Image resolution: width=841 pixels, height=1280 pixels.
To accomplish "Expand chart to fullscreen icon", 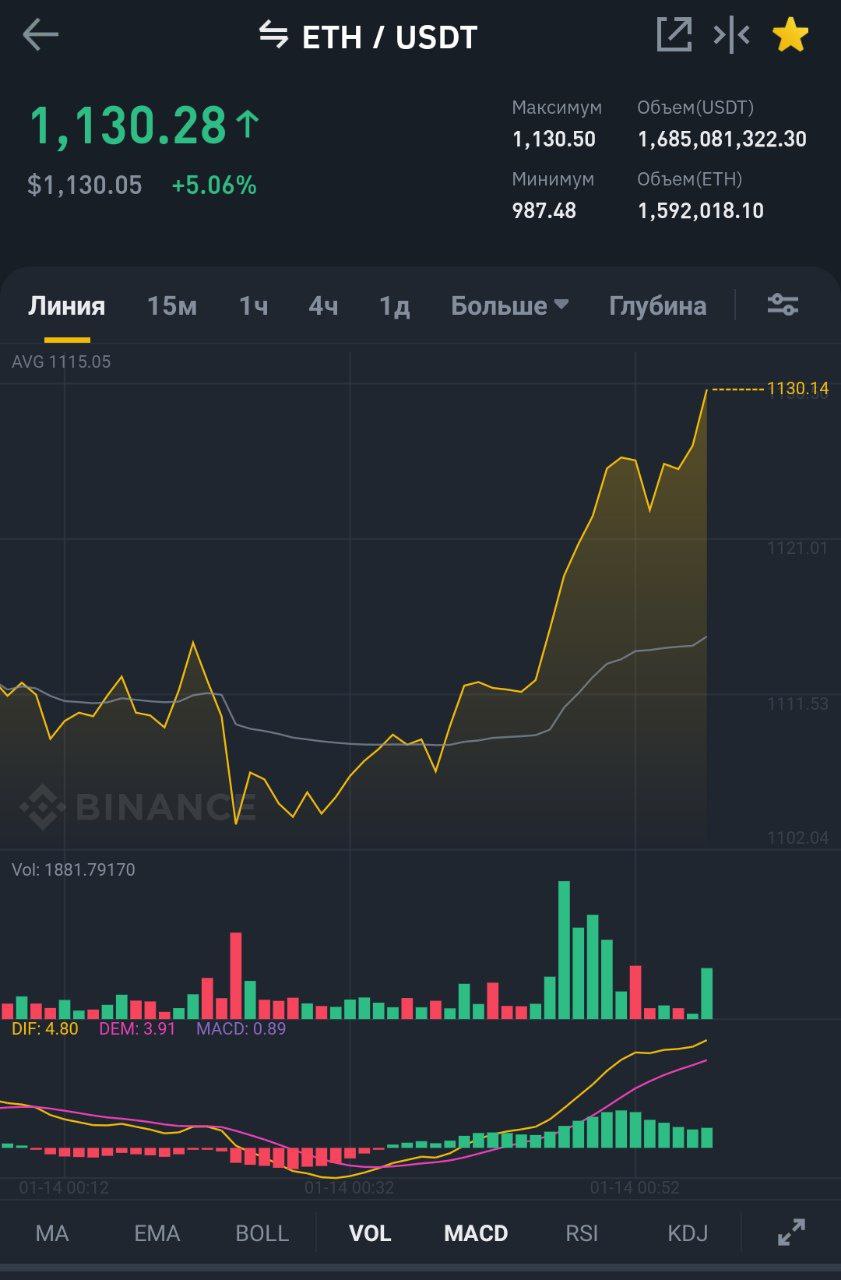I will 791,1232.
